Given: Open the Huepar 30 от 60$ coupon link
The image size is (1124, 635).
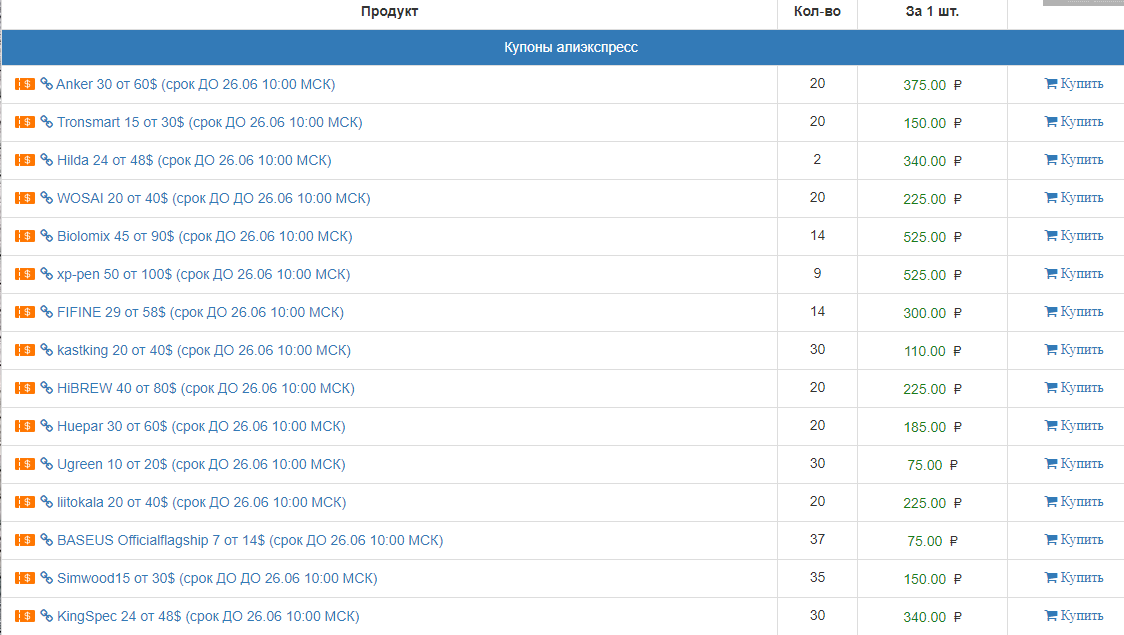Looking at the screenshot, I should click(x=201, y=426).
